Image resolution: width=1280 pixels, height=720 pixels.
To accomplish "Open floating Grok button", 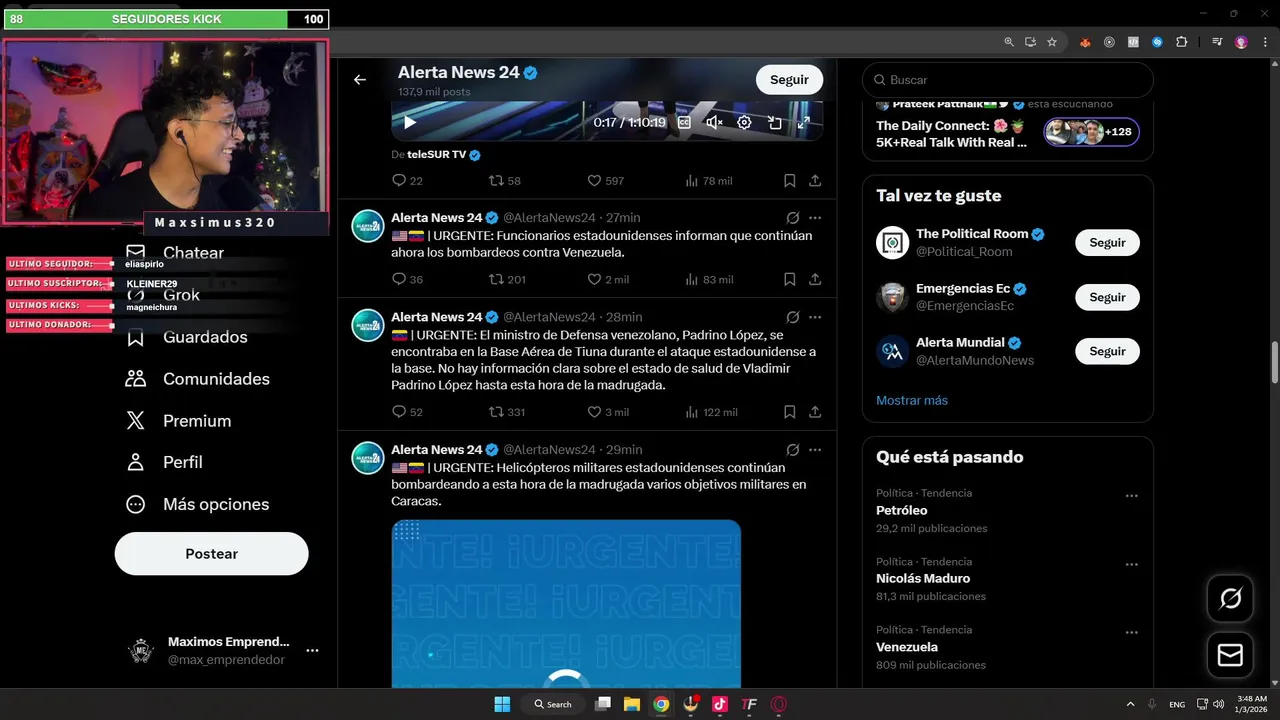I will (x=1231, y=598).
